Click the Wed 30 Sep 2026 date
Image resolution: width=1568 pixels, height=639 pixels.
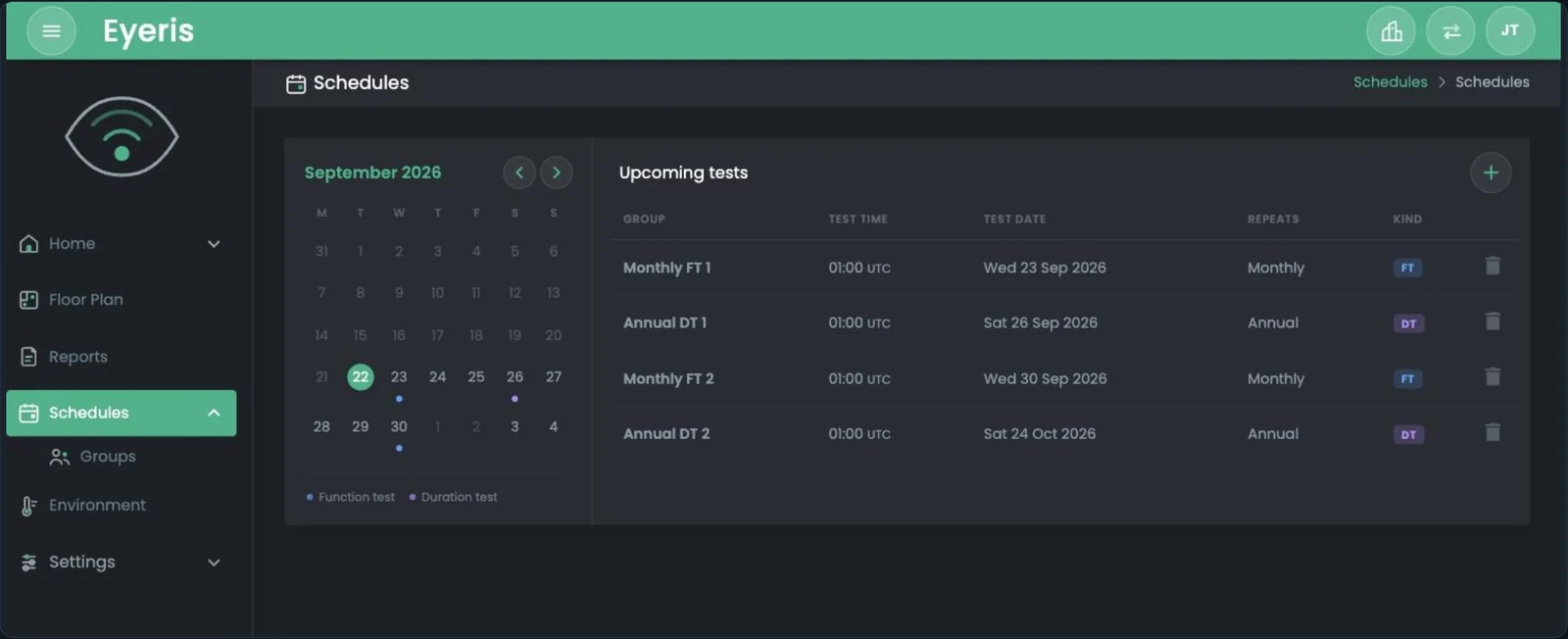click(x=1045, y=378)
